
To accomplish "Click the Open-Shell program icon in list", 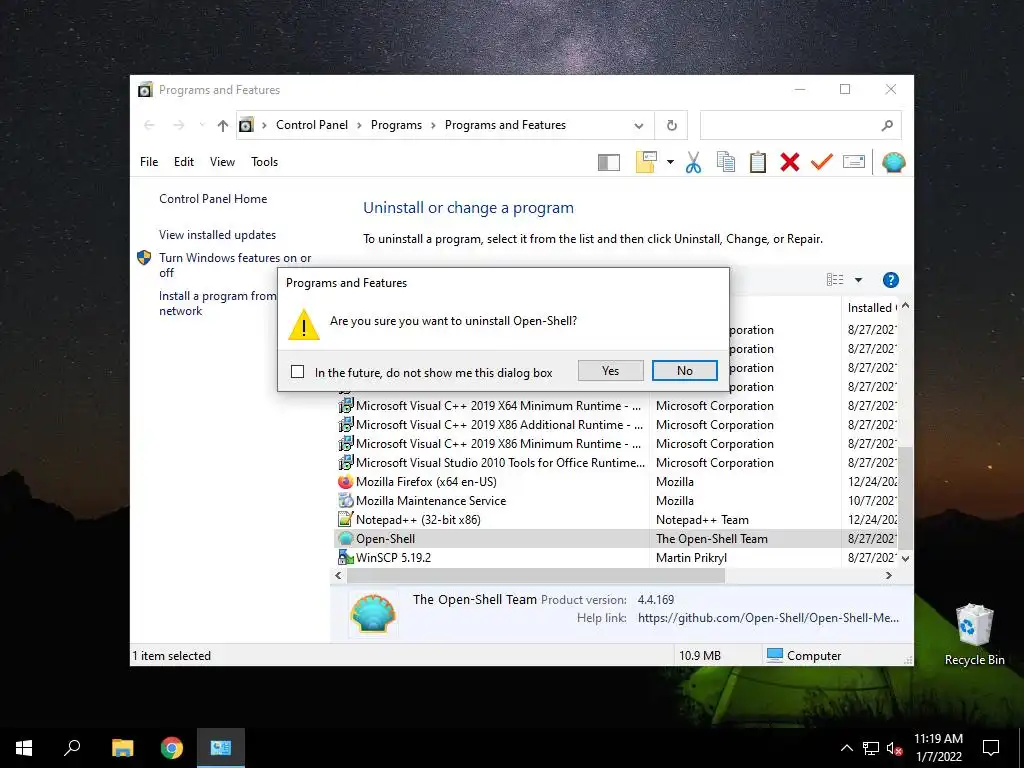I will [345, 539].
